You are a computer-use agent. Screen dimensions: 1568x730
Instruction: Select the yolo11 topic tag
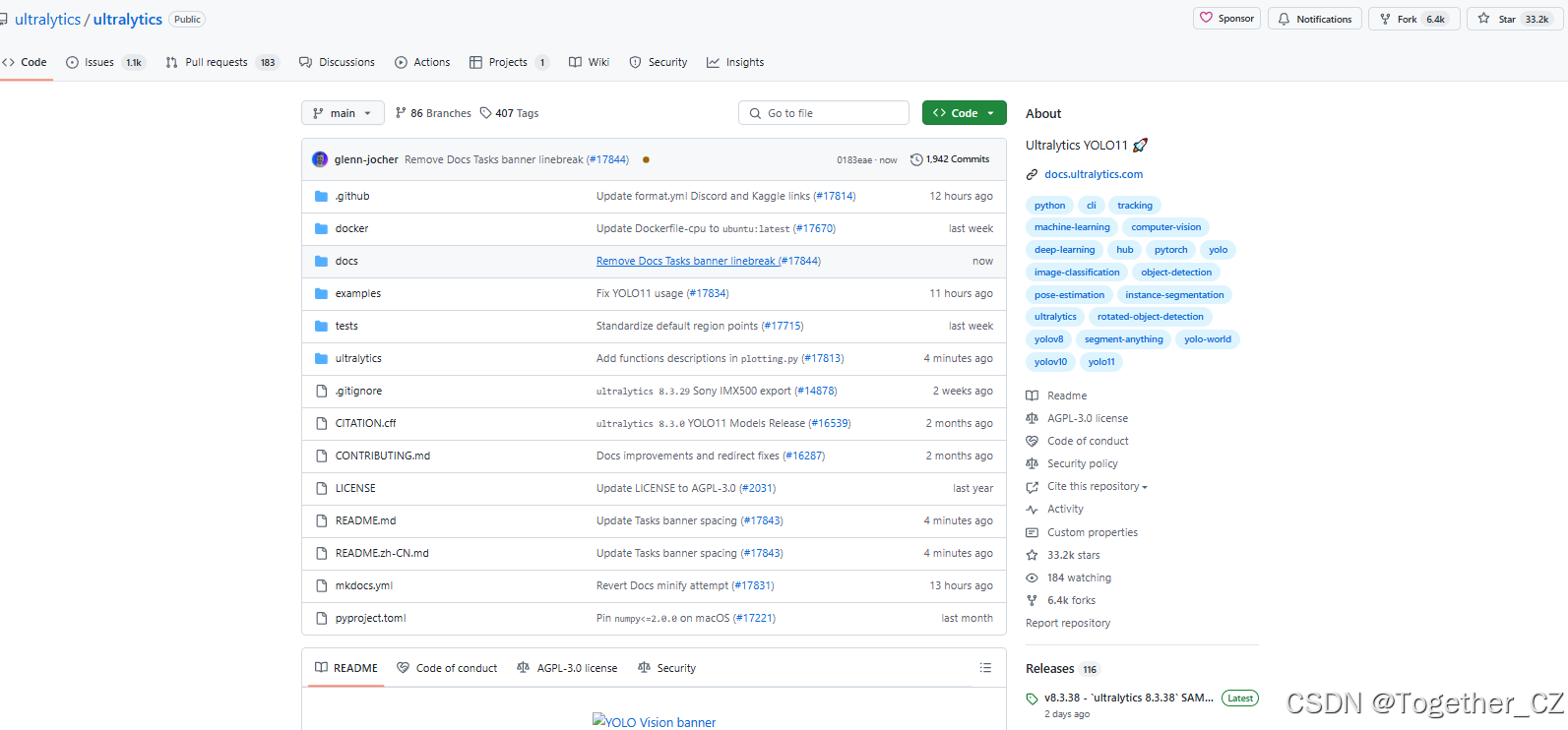1101,362
